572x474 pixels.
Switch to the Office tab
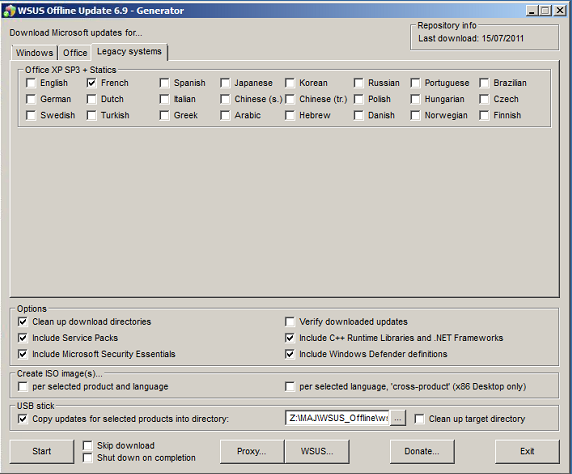pos(75,53)
